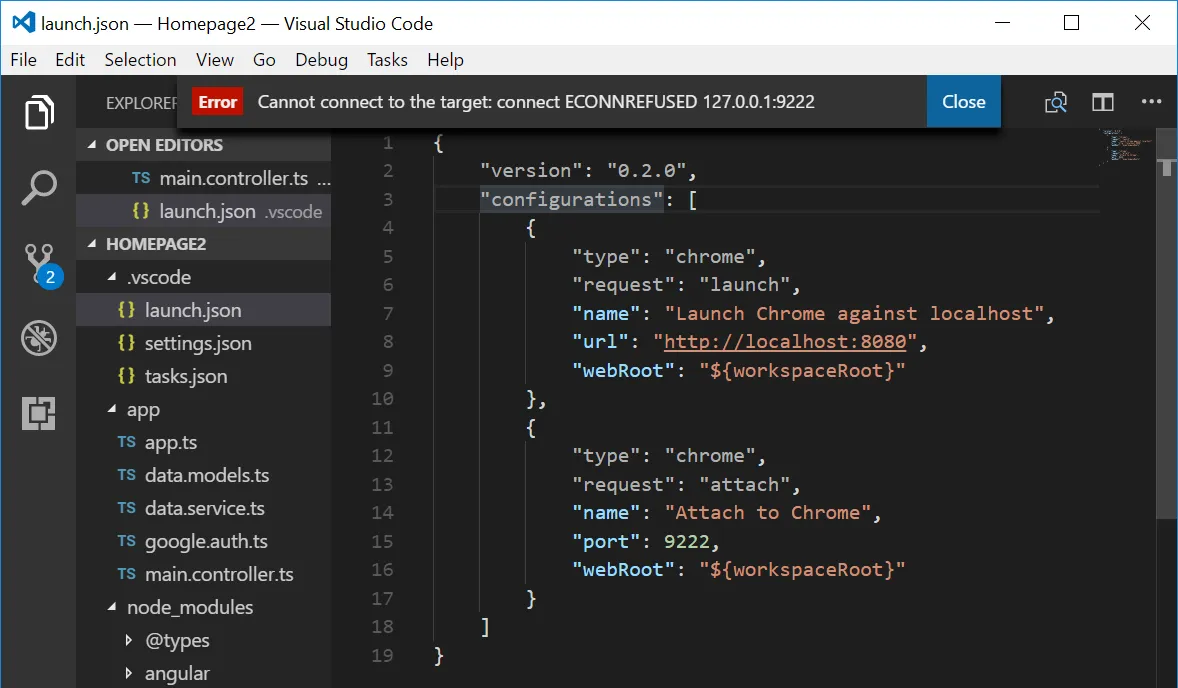This screenshot has height=688, width=1178.
Task: Open tasks.json in explorer
Action: [x=204, y=376]
